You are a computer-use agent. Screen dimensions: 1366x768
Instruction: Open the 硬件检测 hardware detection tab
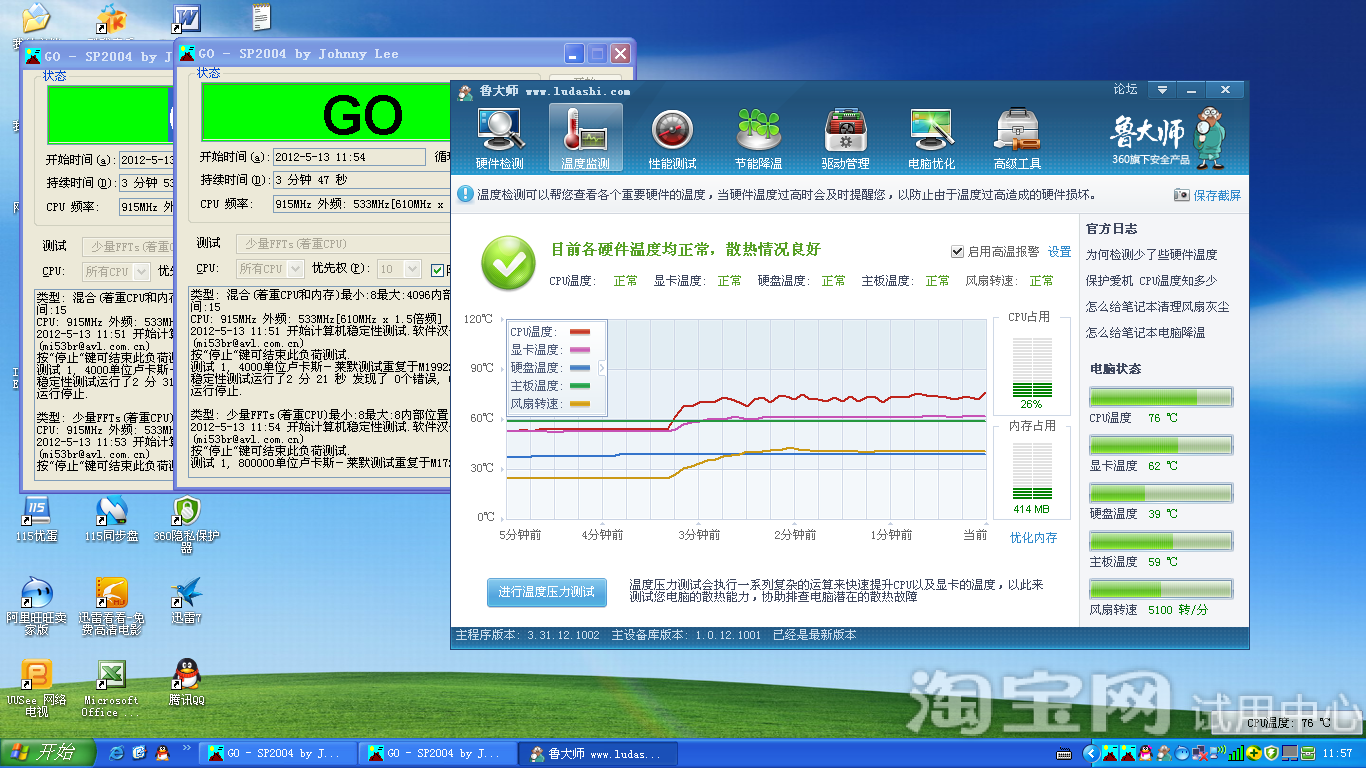pos(500,138)
